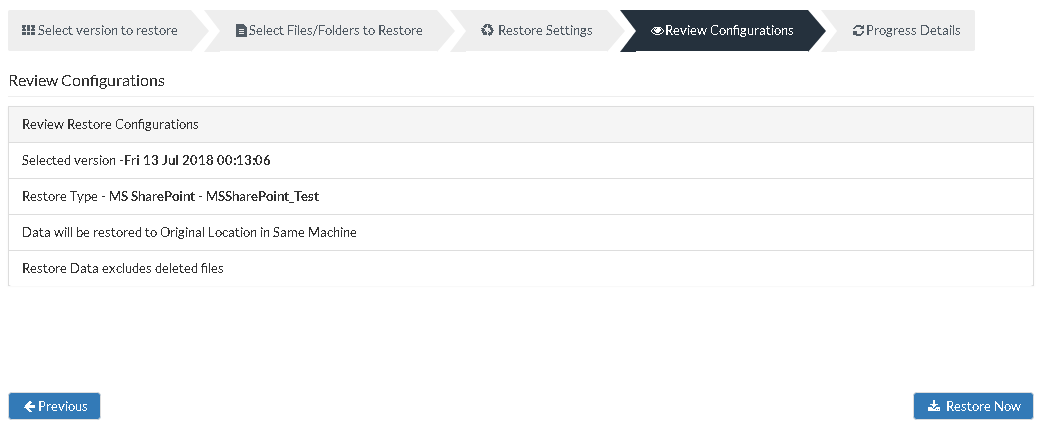Image resolution: width=1057 pixels, height=434 pixels.
Task: Click the Restore Type MS SharePoint row
Action: click(520, 197)
